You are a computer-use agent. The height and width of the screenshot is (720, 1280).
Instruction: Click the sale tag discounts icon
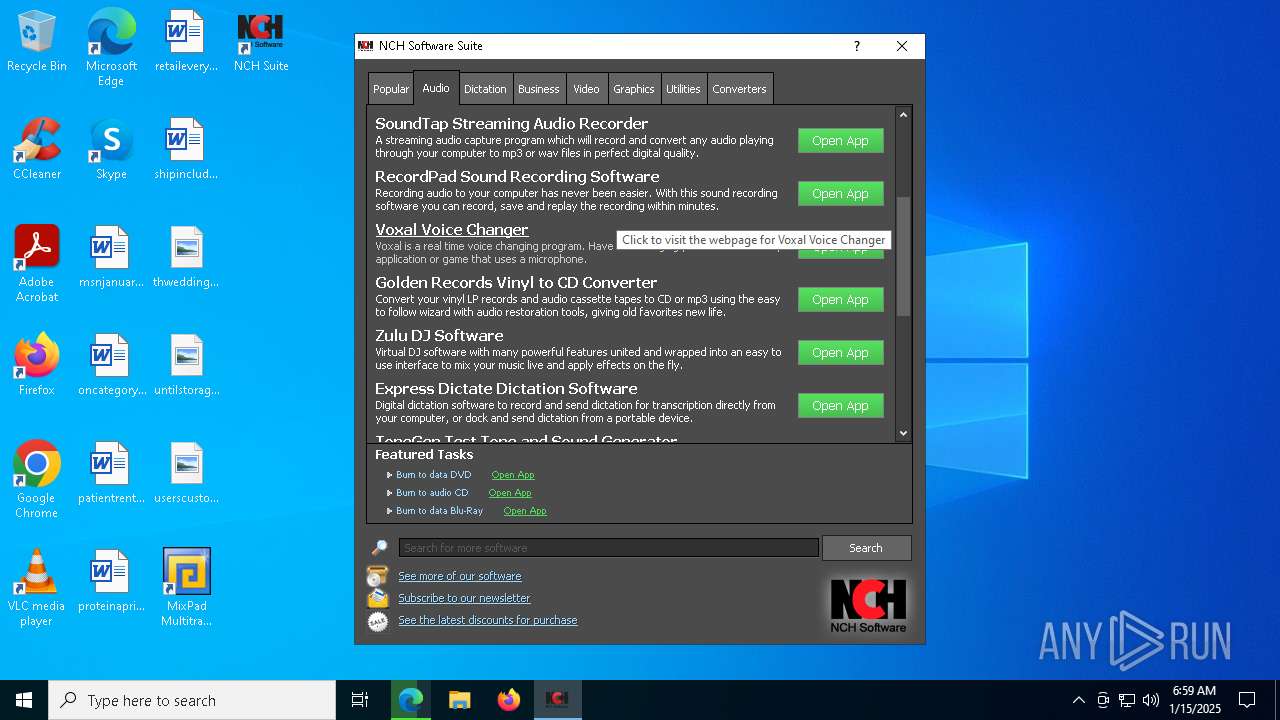coord(378,621)
